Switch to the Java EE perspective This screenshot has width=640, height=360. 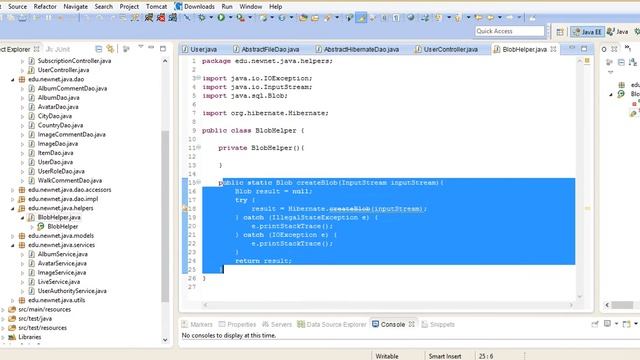(x=587, y=31)
